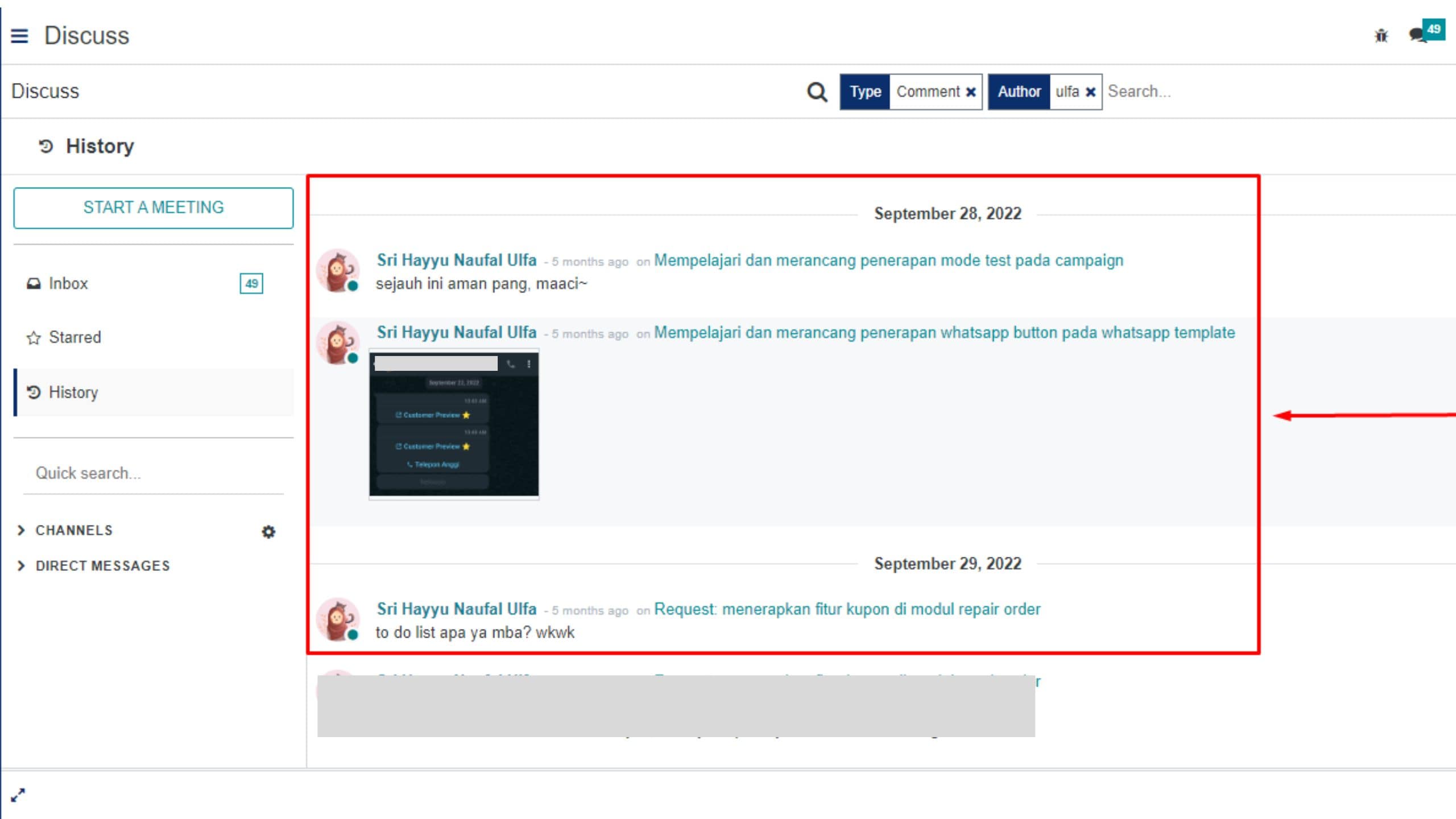This screenshot has height=819, width=1456.
Task: Click author name on 'to do list apa ya' message
Action: point(457,609)
